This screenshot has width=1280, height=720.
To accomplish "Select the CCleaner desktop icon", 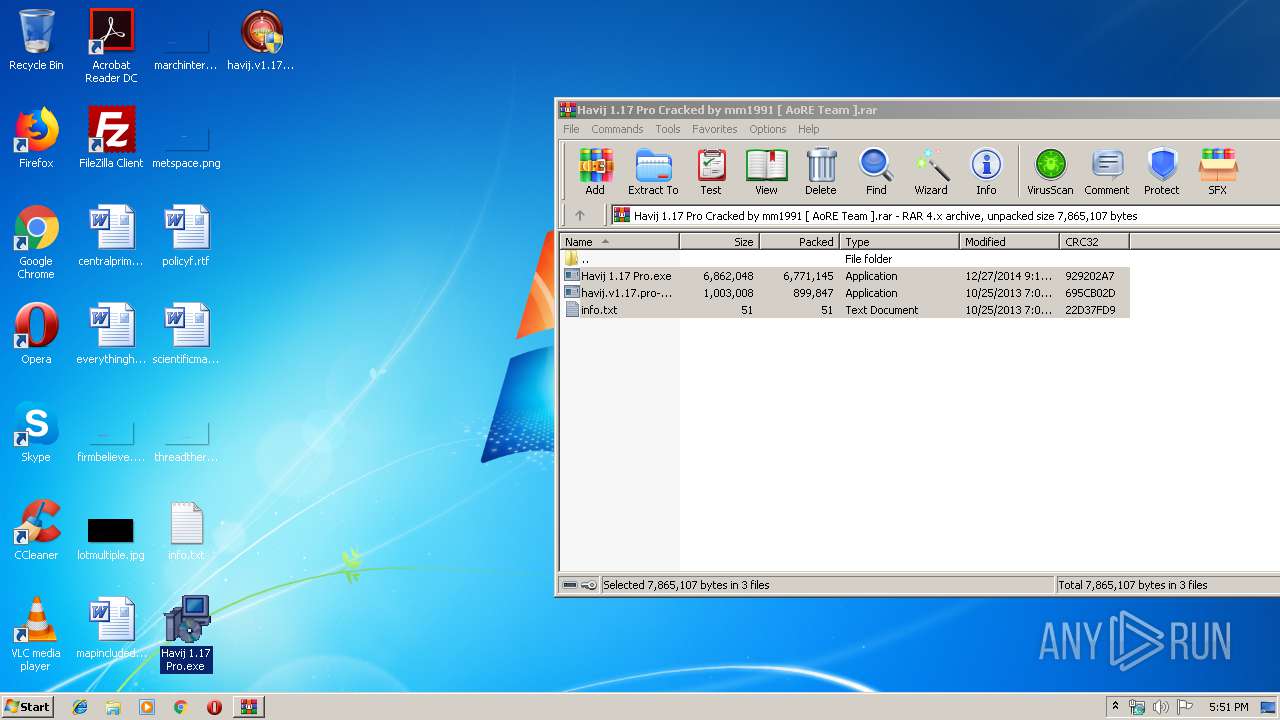I will pos(36,530).
